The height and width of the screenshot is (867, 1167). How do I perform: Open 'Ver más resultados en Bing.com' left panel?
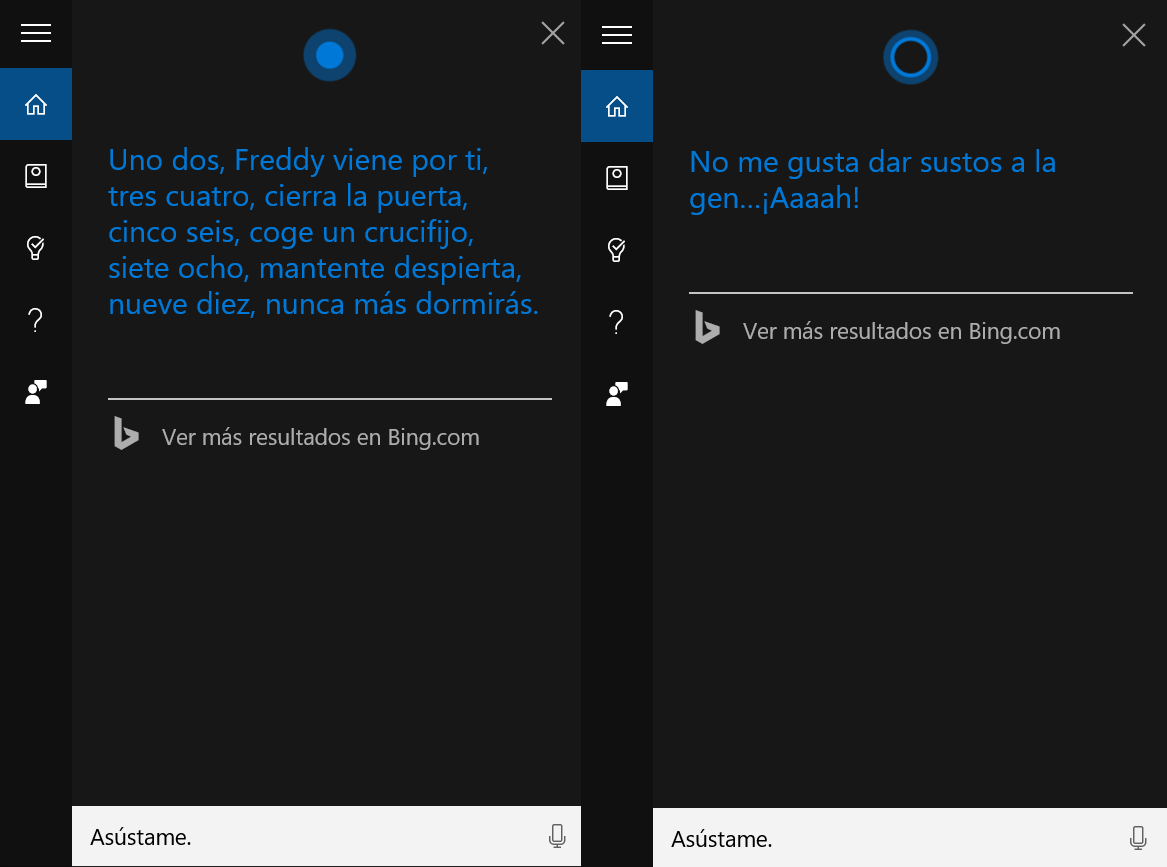[x=321, y=437]
